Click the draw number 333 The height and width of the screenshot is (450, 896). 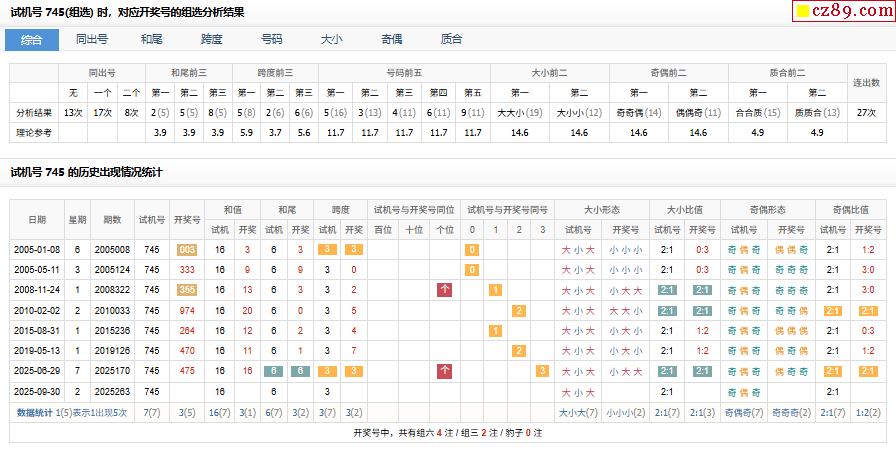tap(187, 270)
